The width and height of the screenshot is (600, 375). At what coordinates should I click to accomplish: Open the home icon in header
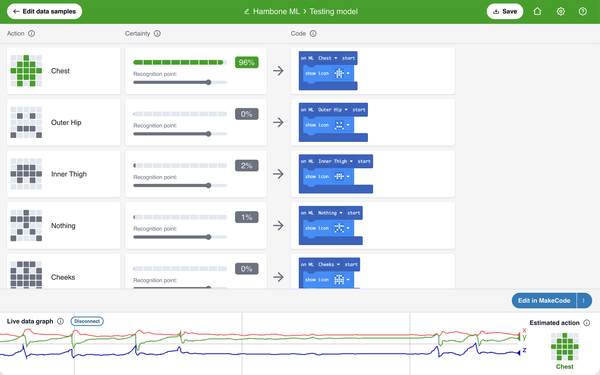(x=537, y=11)
